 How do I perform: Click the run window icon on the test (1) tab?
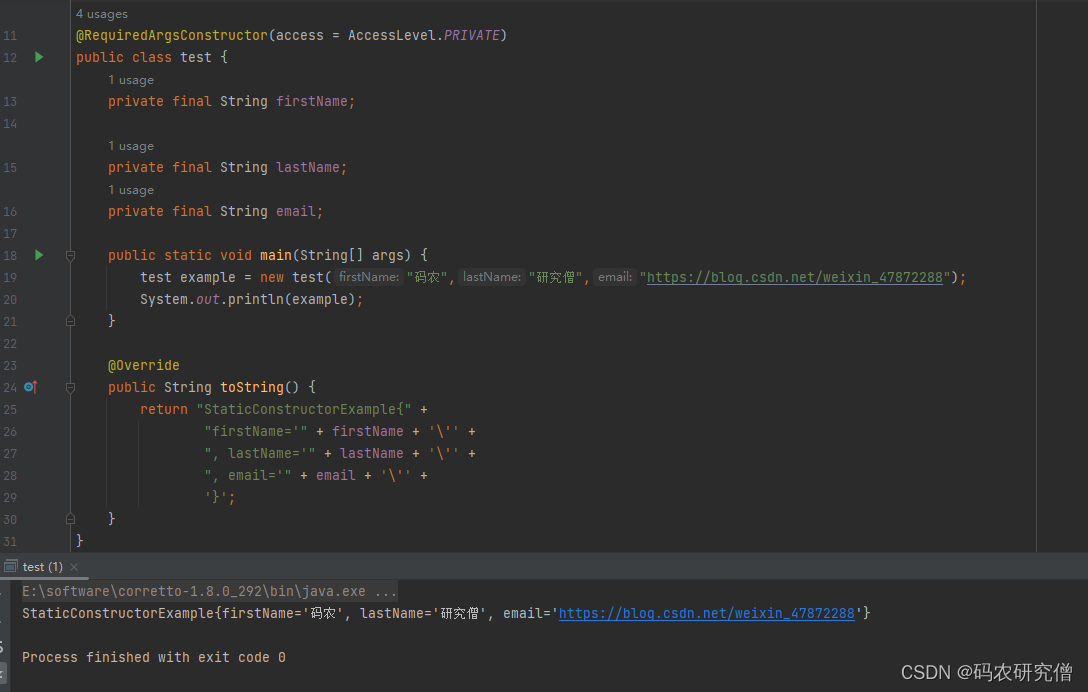pos(10,566)
